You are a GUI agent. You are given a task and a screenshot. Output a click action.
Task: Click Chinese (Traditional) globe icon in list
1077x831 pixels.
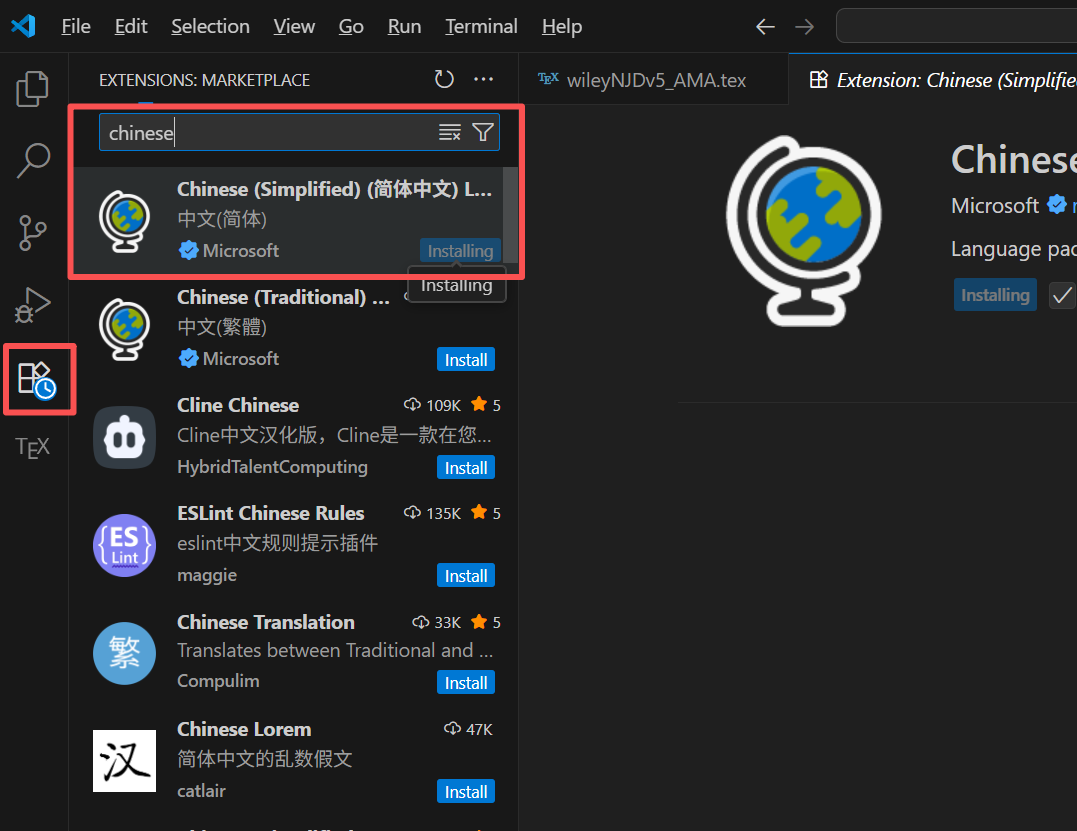(x=124, y=329)
